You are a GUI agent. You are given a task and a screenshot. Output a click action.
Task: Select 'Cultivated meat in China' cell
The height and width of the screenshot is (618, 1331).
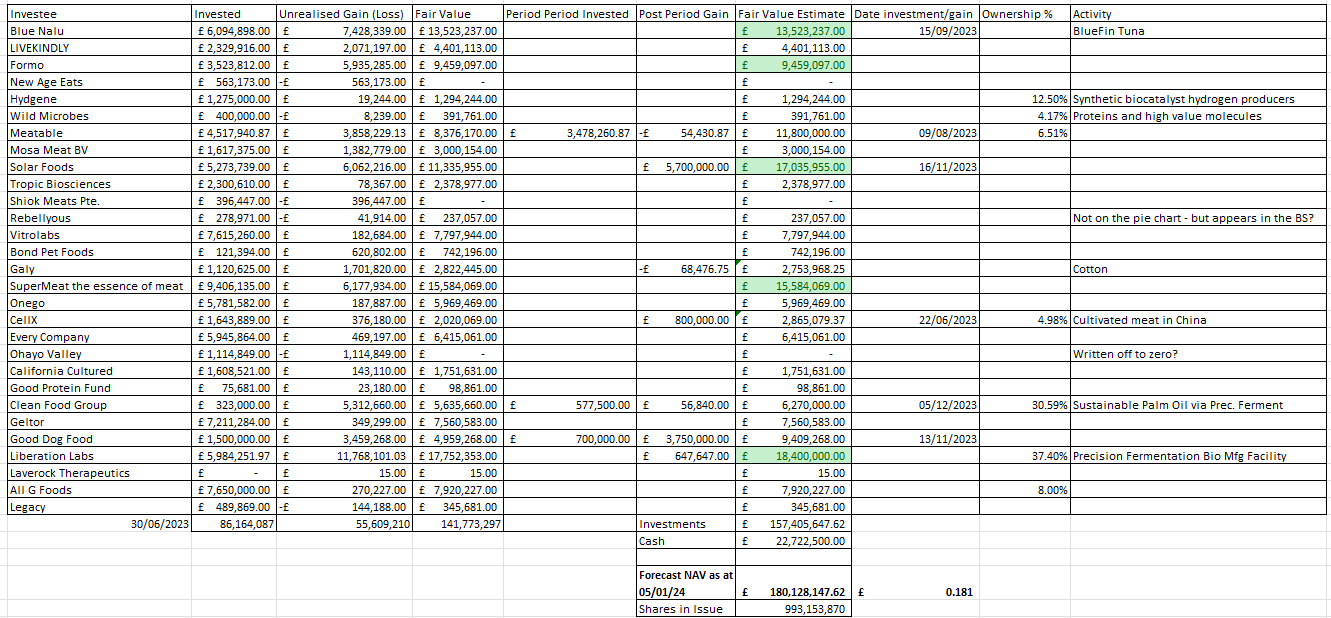tap(1200, 320)
